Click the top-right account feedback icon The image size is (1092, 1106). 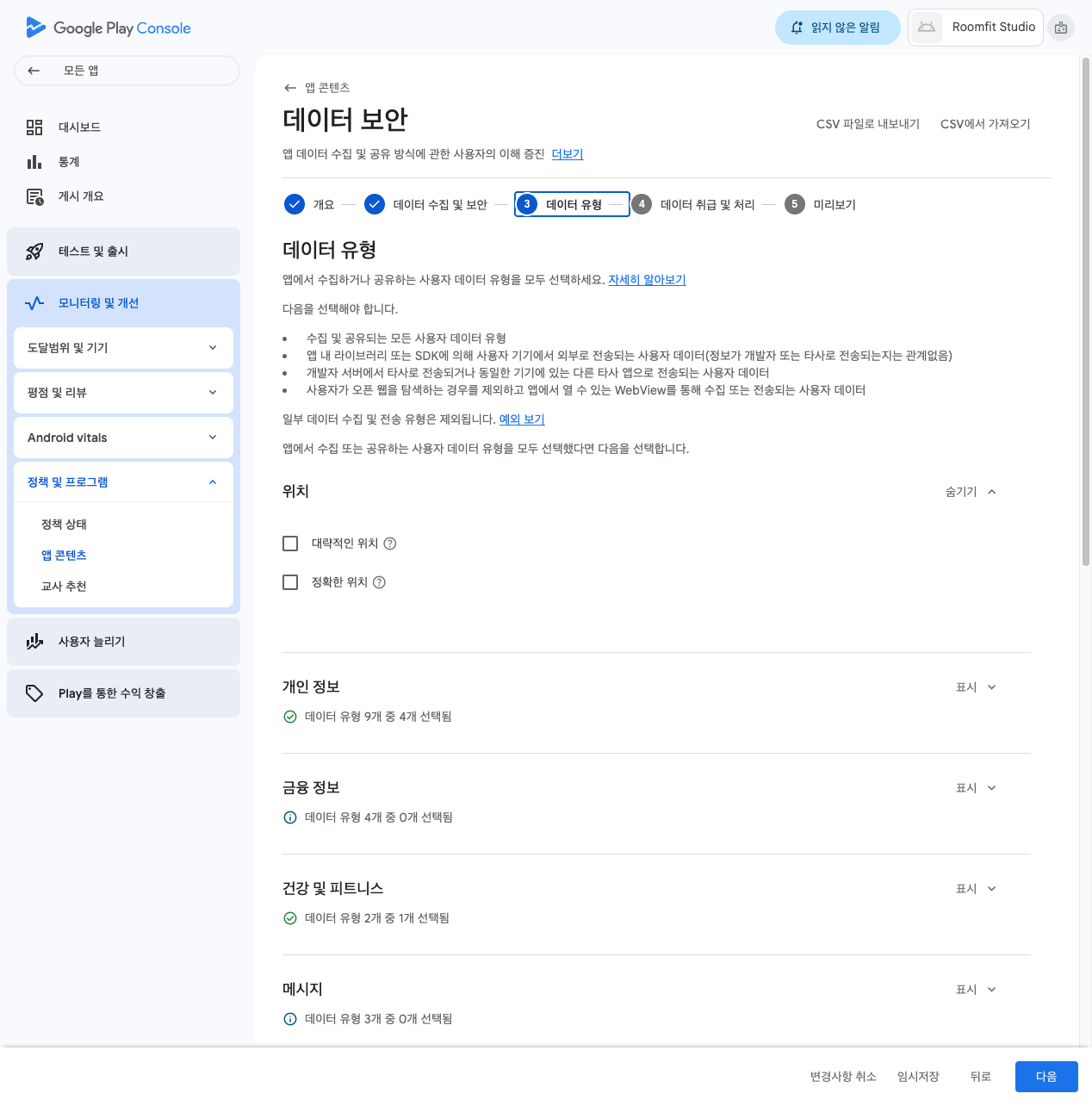click(x=1061, y=28)
